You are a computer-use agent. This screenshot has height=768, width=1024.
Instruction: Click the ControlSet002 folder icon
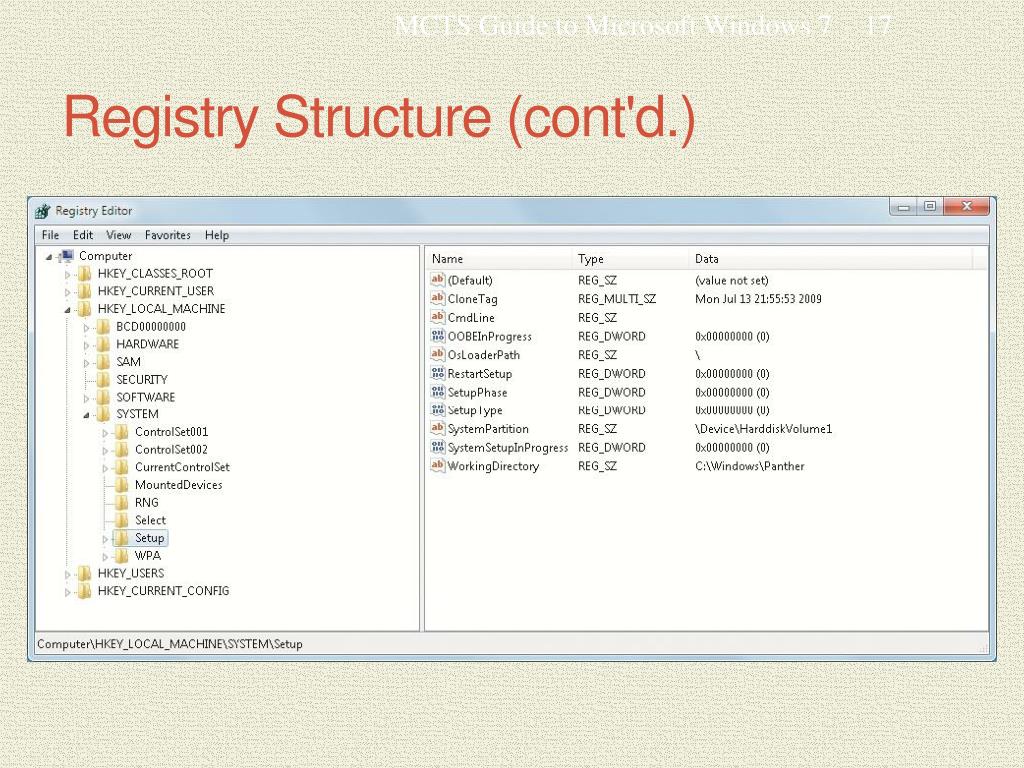click(x=121, y=449)
